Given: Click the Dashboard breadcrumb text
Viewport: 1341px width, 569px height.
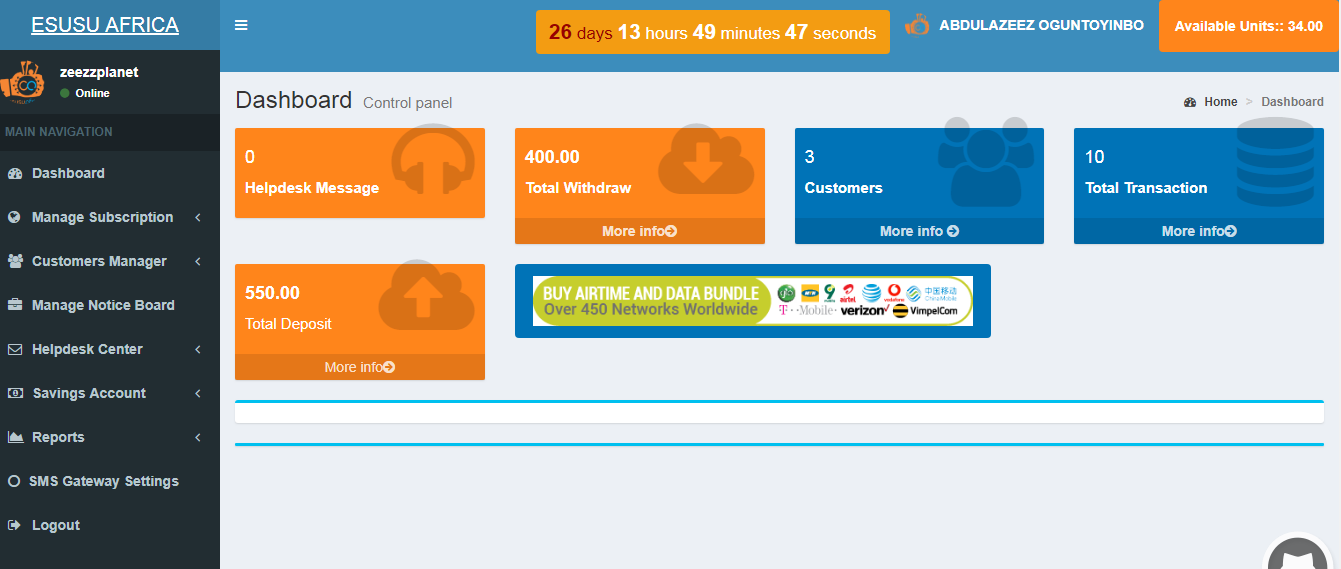Looking at the screenshot, I should 1292,102.
